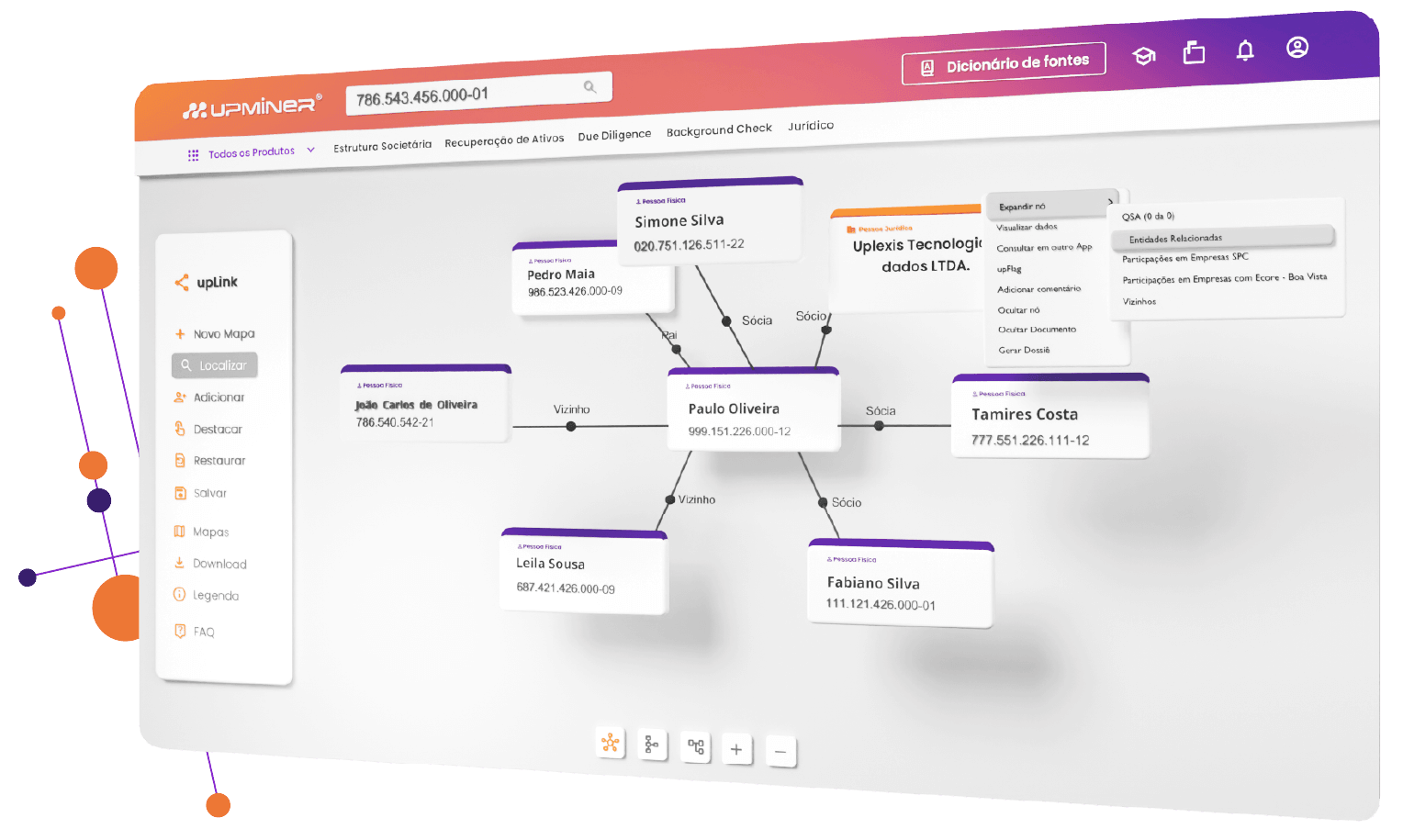Screen dimensions: 1403x840
Task: Zoom in with the plus button
Action: (736, 749)
